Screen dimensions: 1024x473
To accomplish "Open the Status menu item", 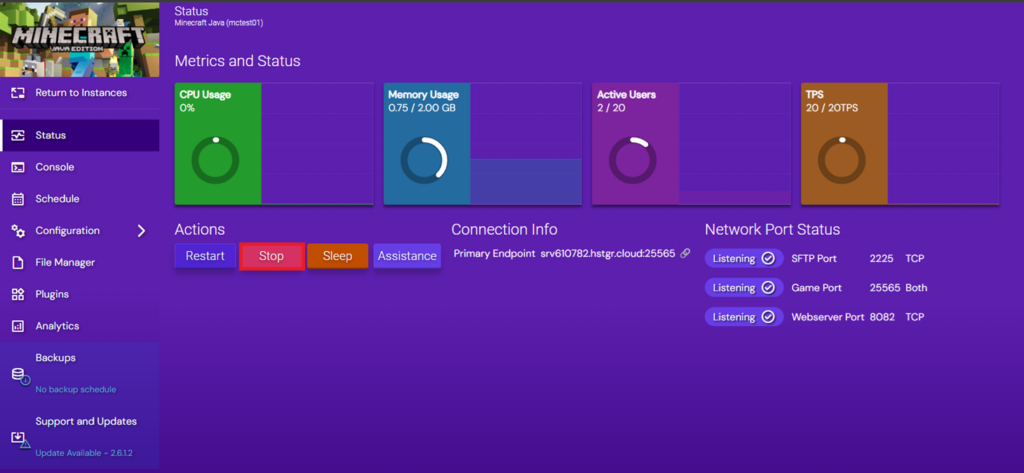I will (80, 135).
